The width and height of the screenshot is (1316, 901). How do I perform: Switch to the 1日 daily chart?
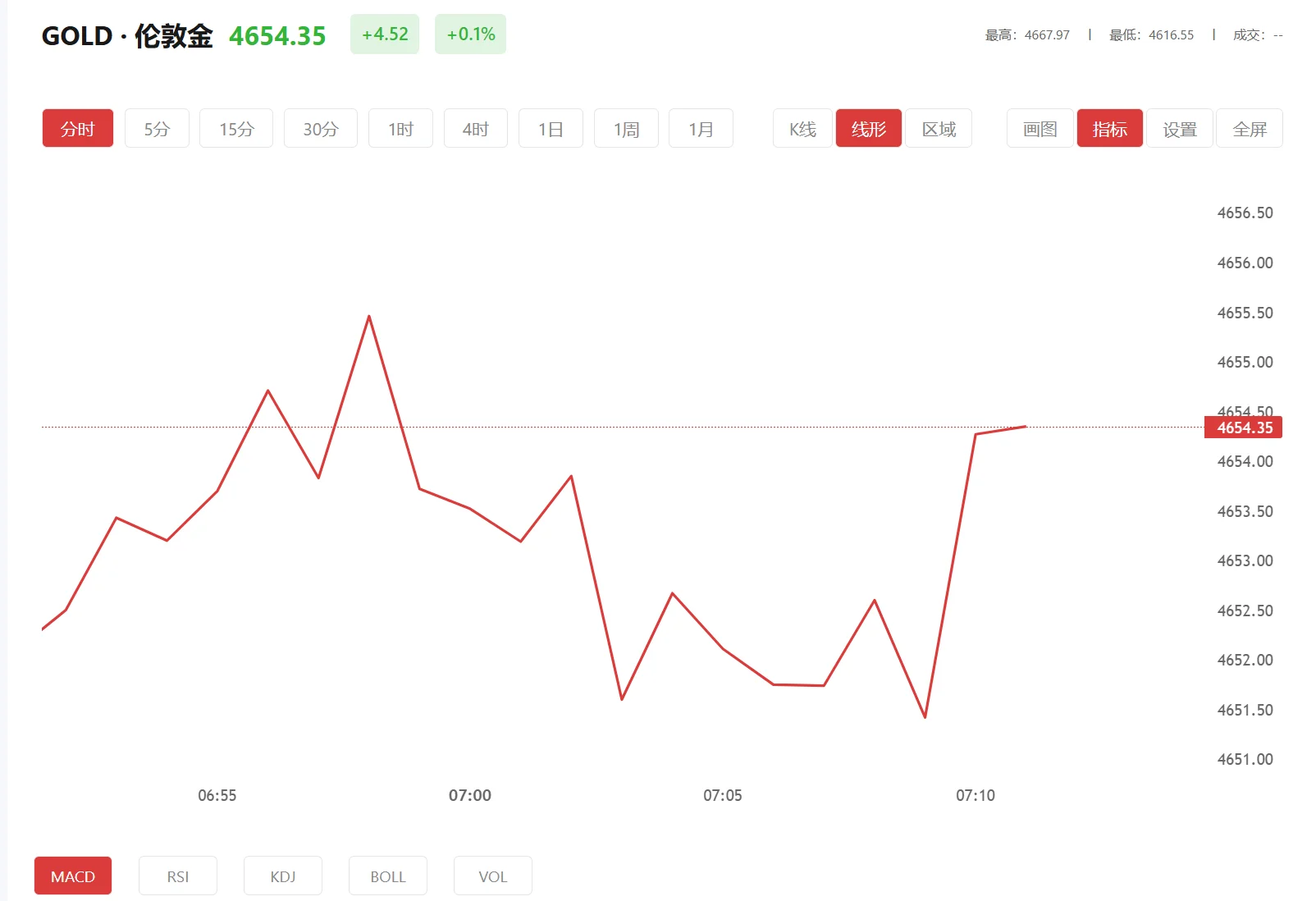click(551, 128)
